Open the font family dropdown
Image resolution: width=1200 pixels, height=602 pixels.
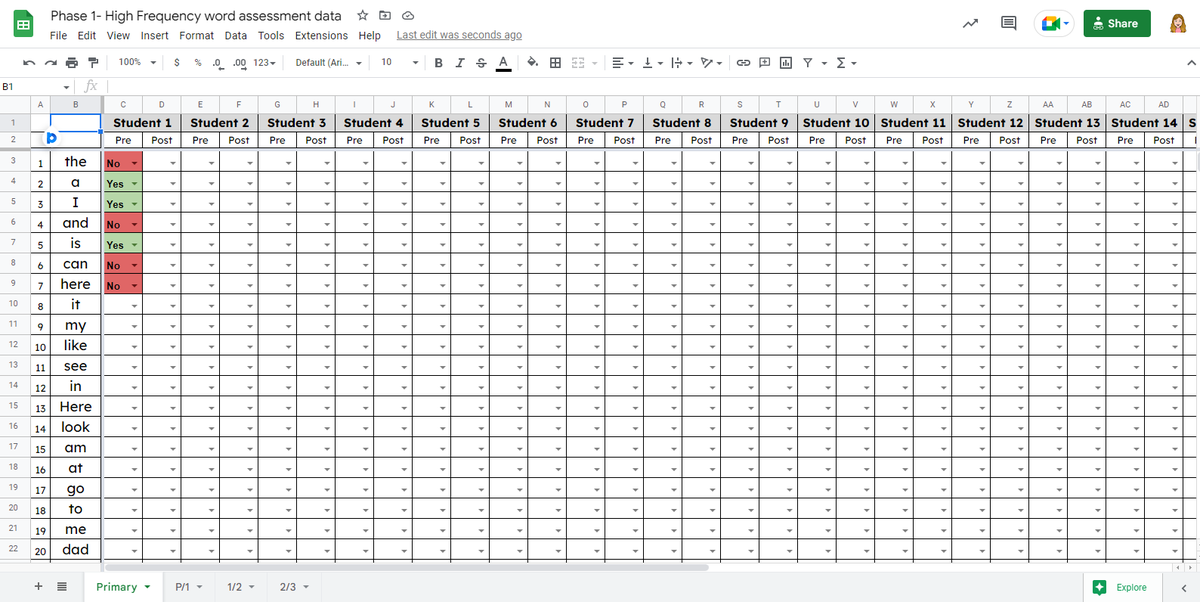tap(328, 62)
